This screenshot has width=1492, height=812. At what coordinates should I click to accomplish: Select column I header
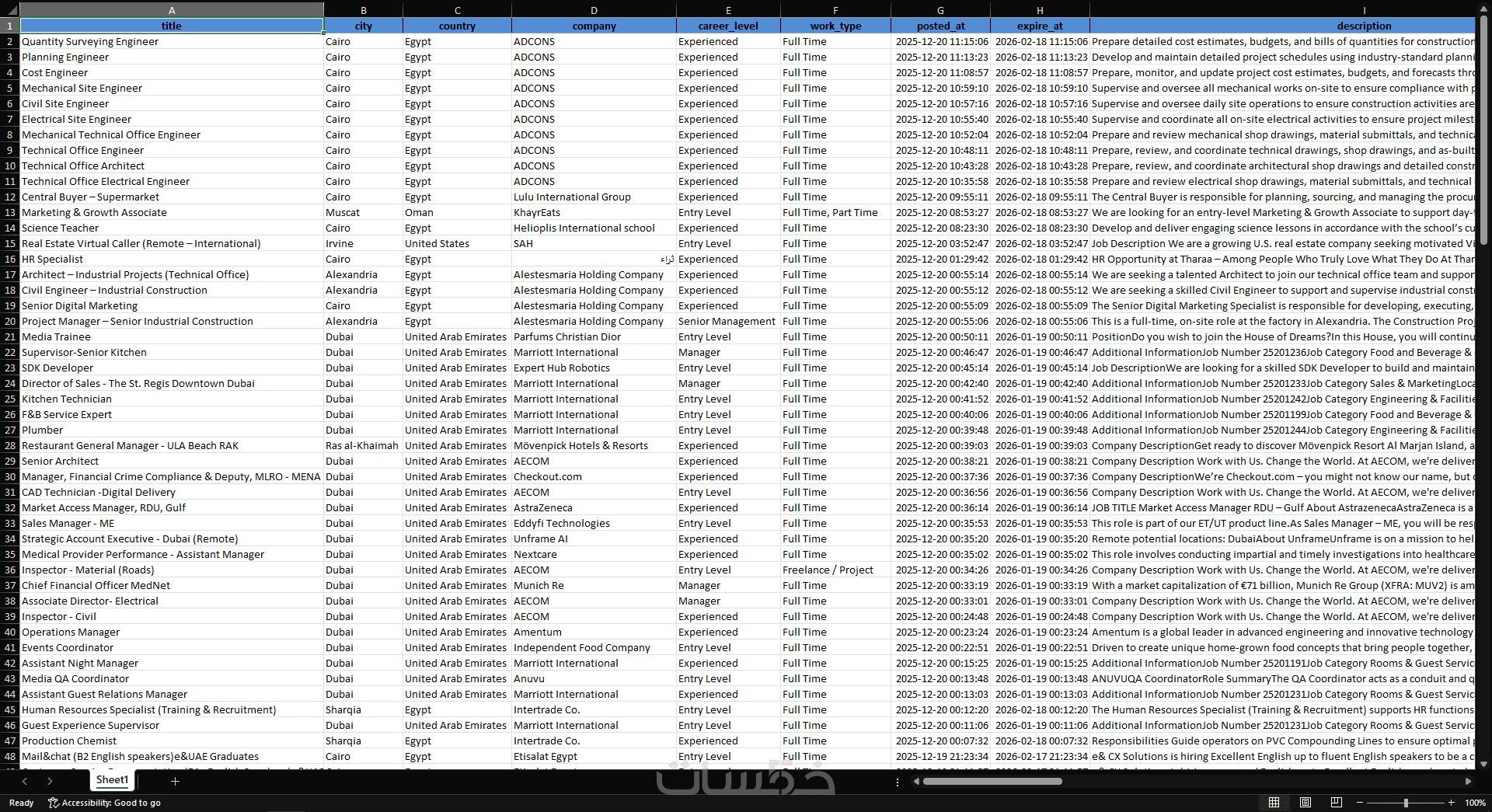[1282, 10]
